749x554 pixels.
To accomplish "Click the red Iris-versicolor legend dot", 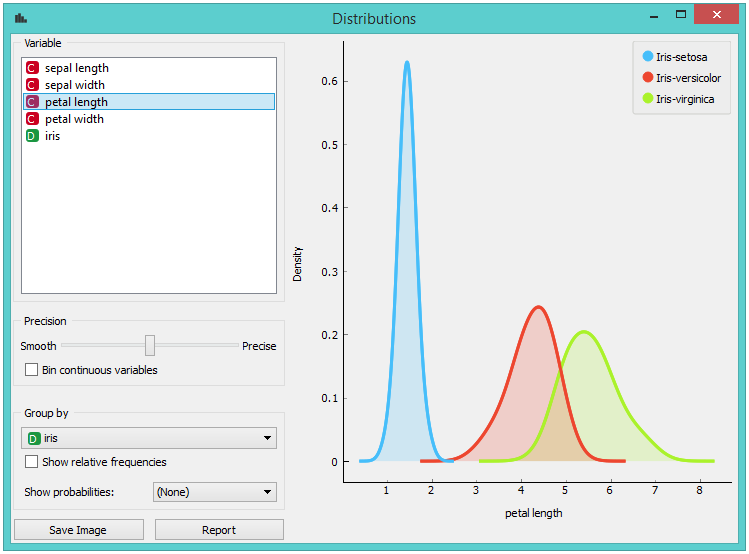I will click(647, 78).
